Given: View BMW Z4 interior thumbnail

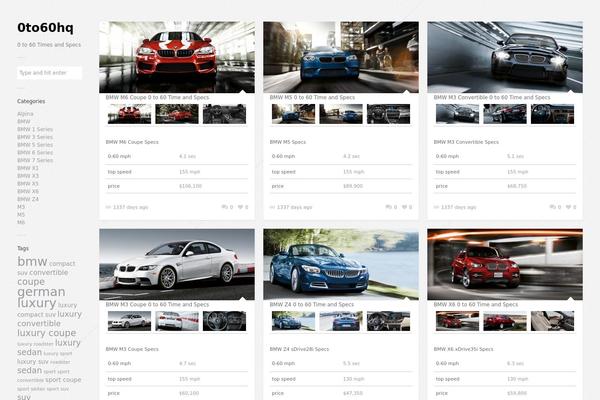Looking at the screenshot, I should 388,321.
